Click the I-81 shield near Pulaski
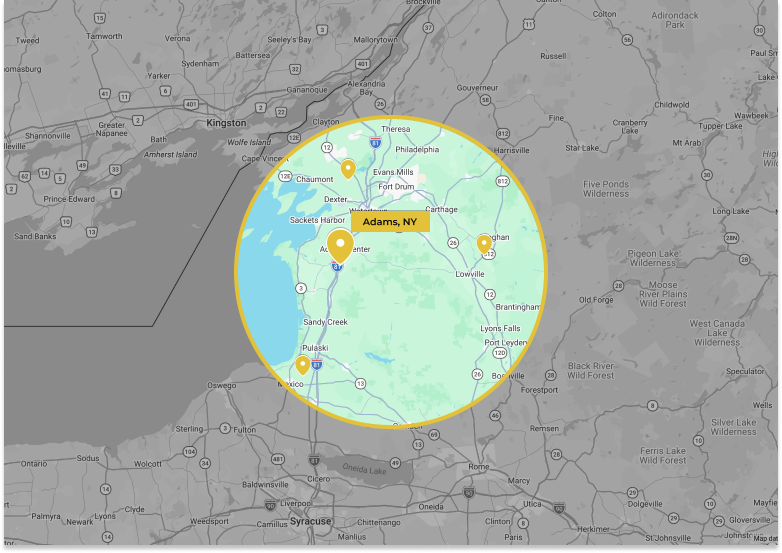The image size is (782, 553). click(317, 365)
